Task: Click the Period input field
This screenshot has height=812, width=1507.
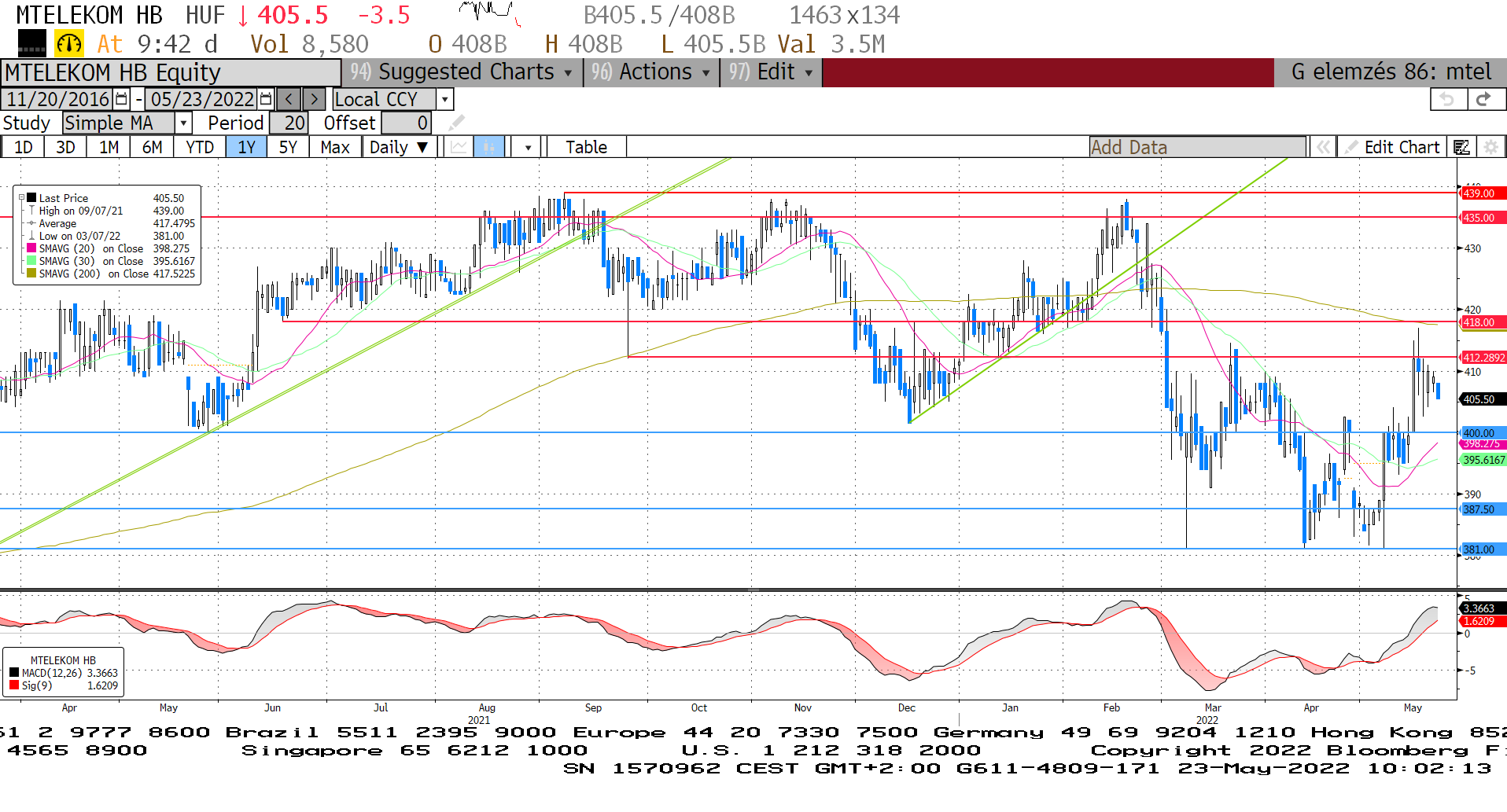Action: click(x=288, y=123)
